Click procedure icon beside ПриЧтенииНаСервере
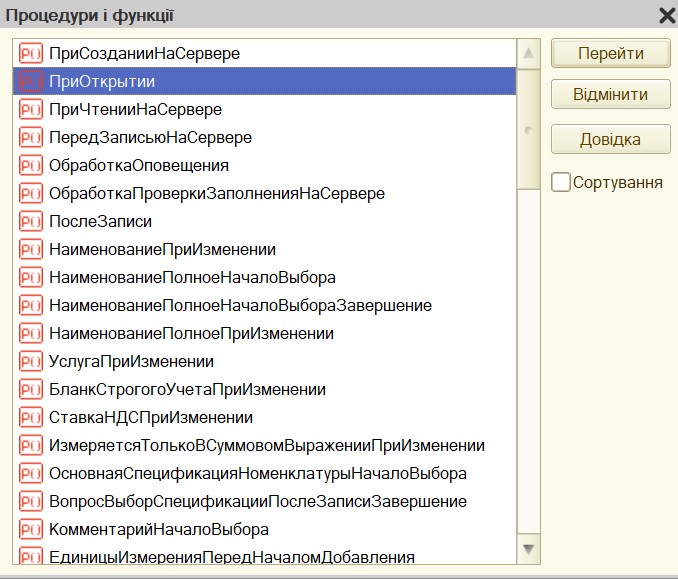 [31, 109]
